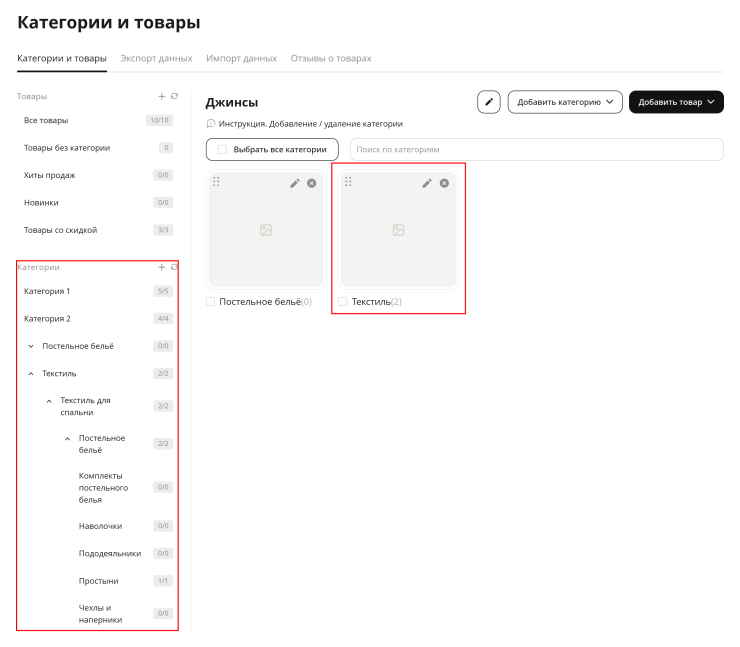Click the 5/5 badge of Категория 1

click(x=163, y=291)
